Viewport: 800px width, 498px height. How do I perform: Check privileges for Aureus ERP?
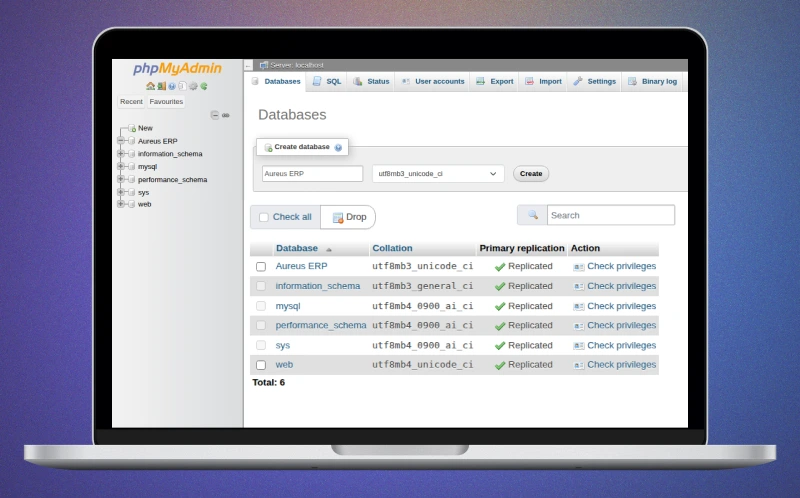point(615,266)
